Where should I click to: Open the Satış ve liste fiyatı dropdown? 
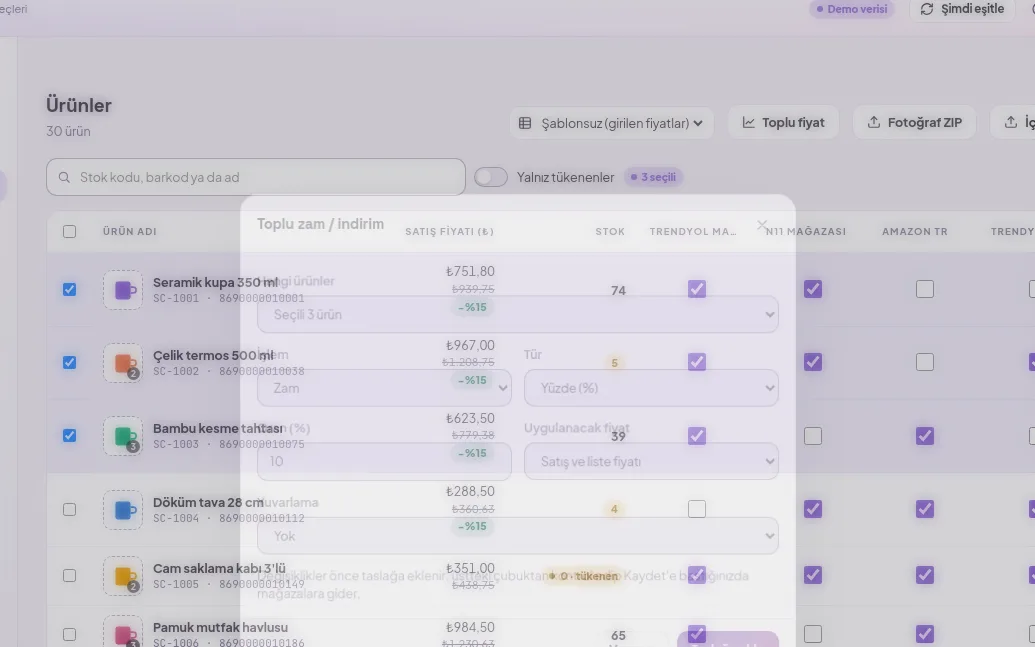pos(651,461)
